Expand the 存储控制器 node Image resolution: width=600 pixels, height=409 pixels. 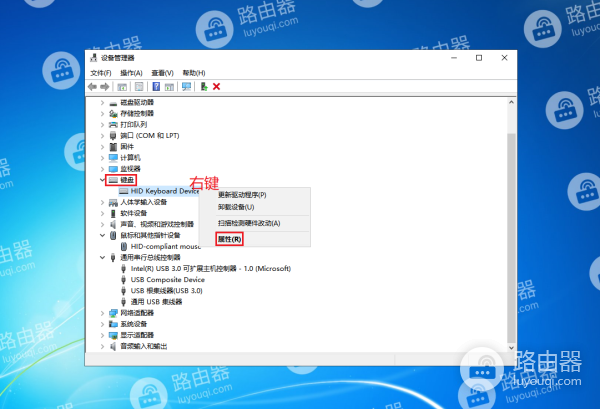pyautogui.click(x=102, y=114)
